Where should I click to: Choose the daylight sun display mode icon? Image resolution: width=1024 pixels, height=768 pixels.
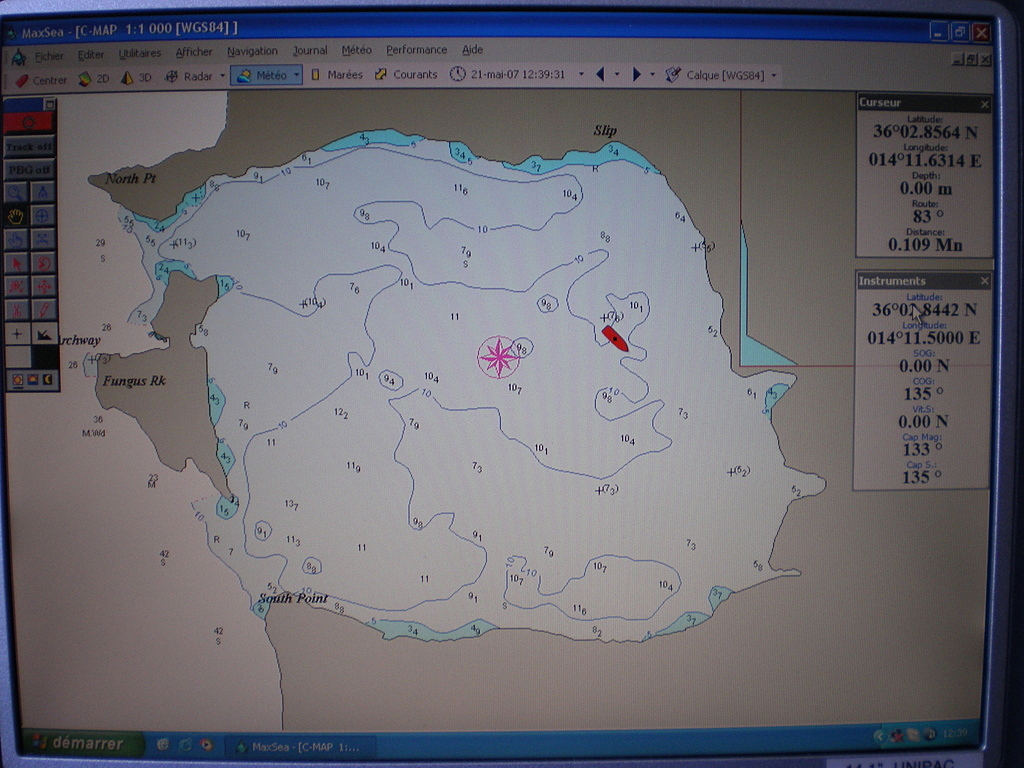(18, 379)
